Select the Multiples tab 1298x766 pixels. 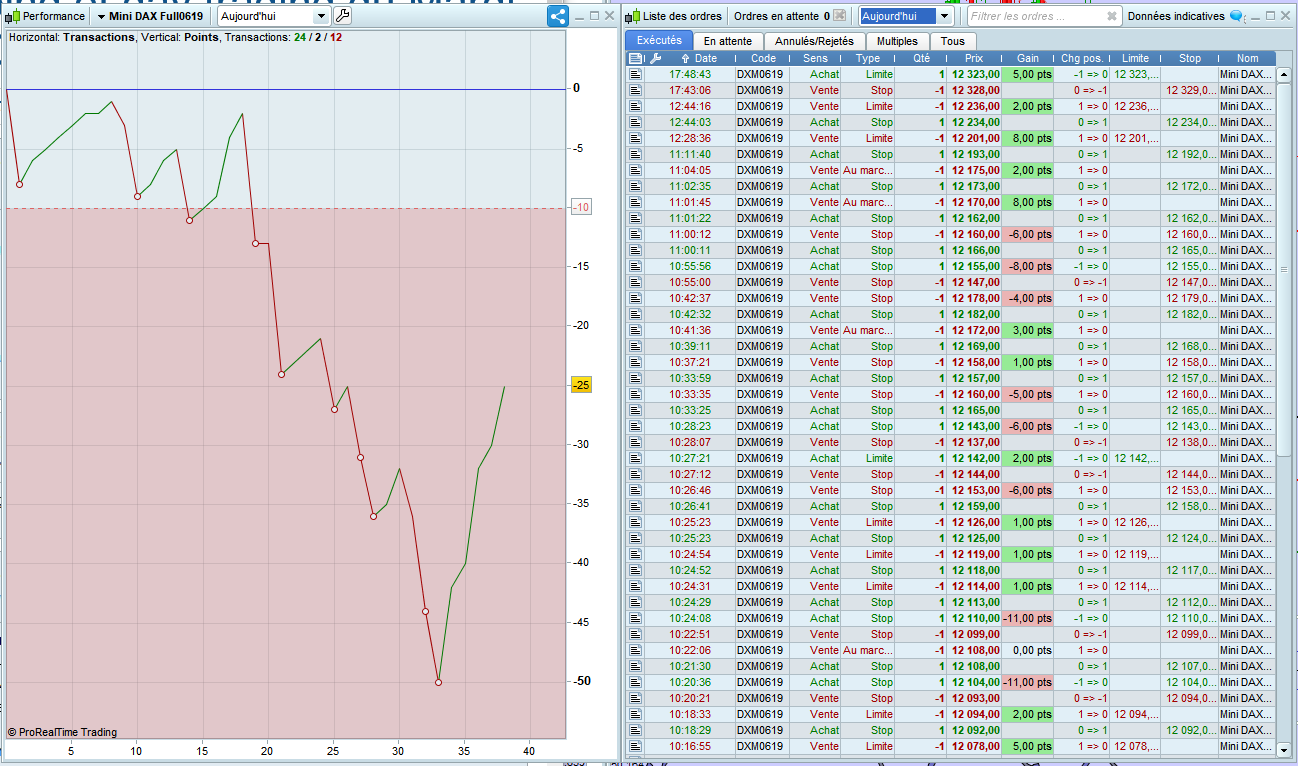pos(897,41)
